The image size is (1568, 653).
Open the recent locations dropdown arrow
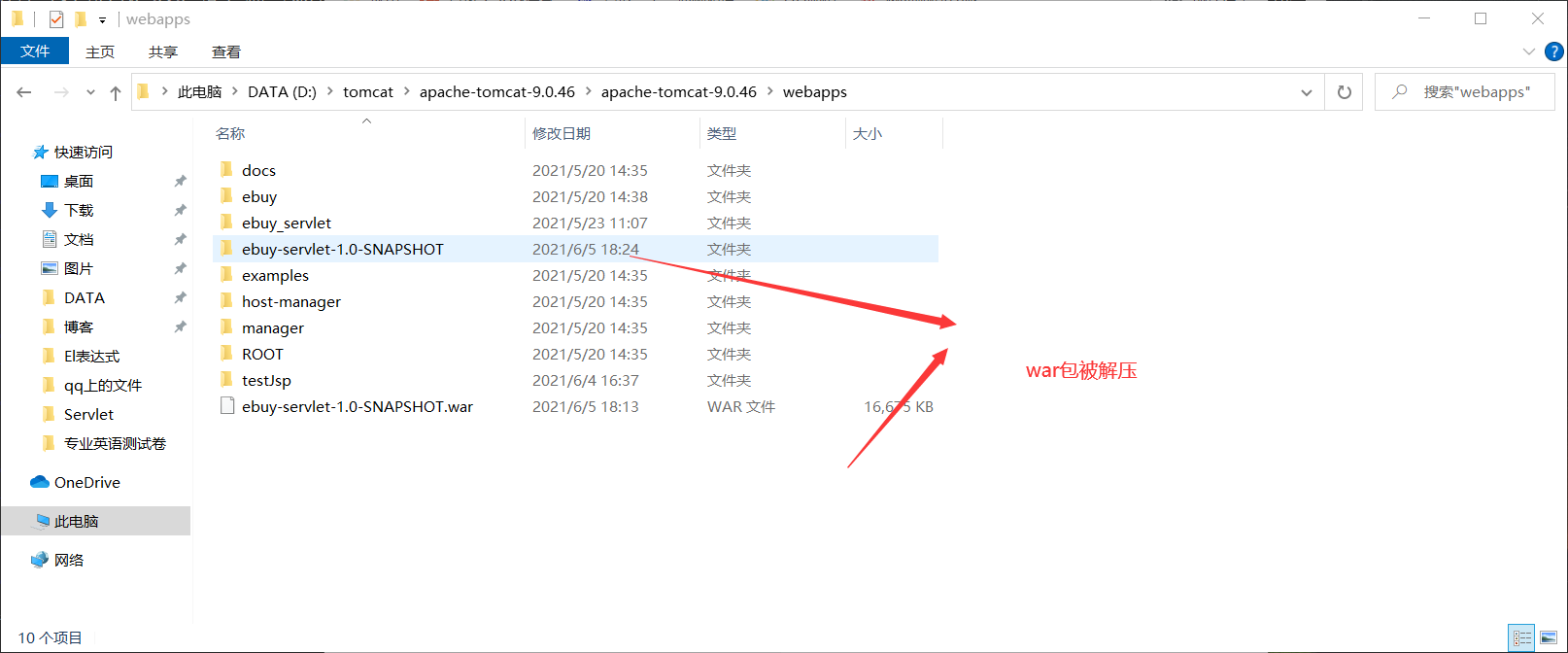click(90, 92)
